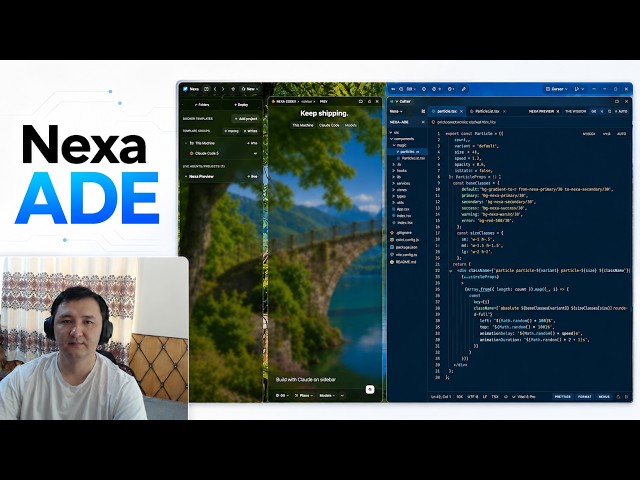The image size is (640, 480).
Task: Close the Nexa Codex chat panel
Action: (377, 102)
